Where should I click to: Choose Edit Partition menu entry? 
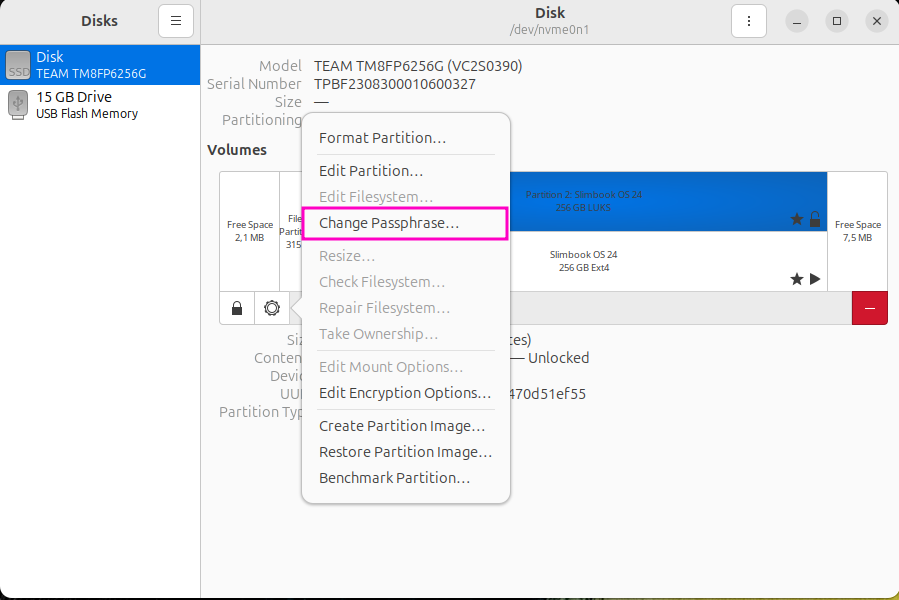coord(371,171)
